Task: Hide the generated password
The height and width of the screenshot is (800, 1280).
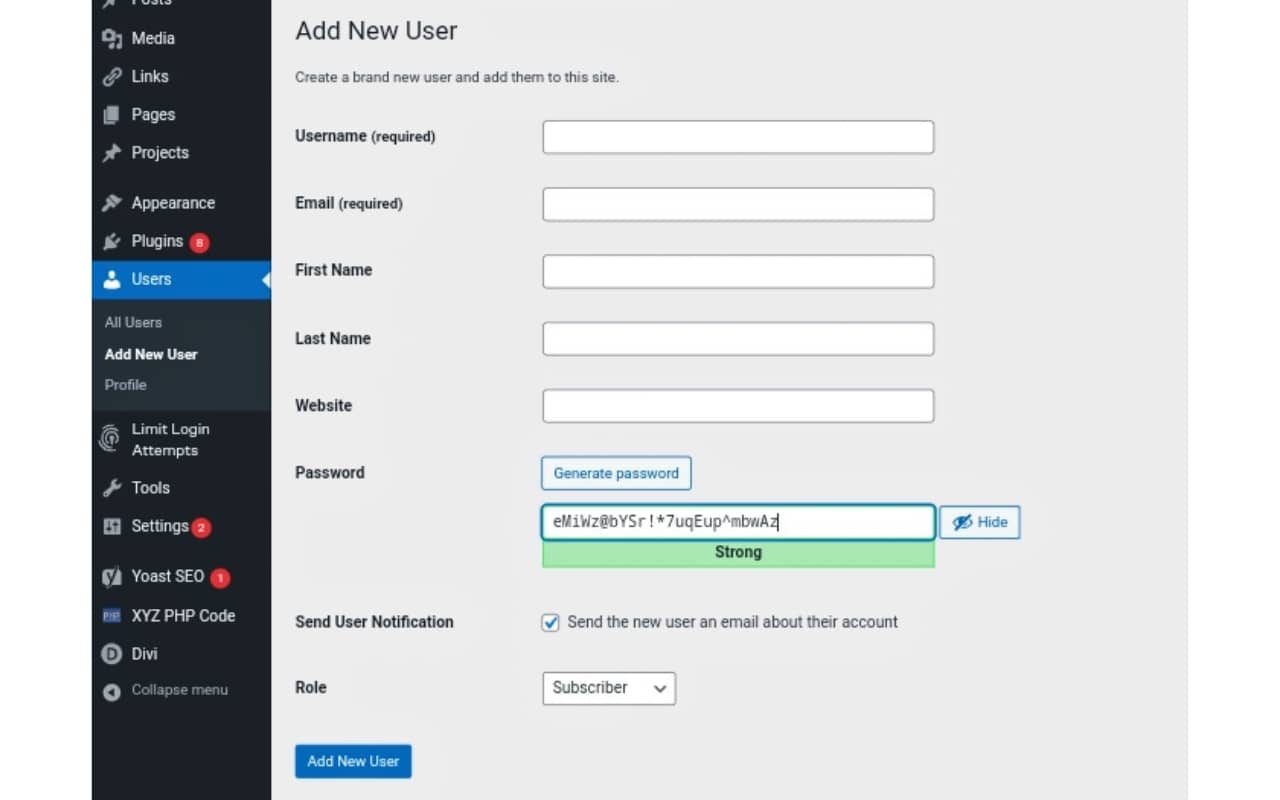Action: coord(978,522)
